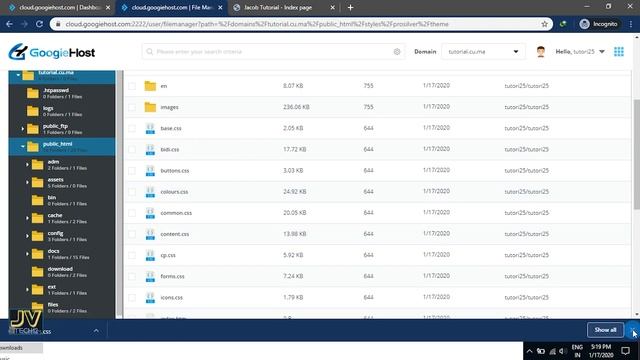Open download item options chevron
The height and width of the screenshot is (360, 640).
pyautogui.click(x=96, y=331)
